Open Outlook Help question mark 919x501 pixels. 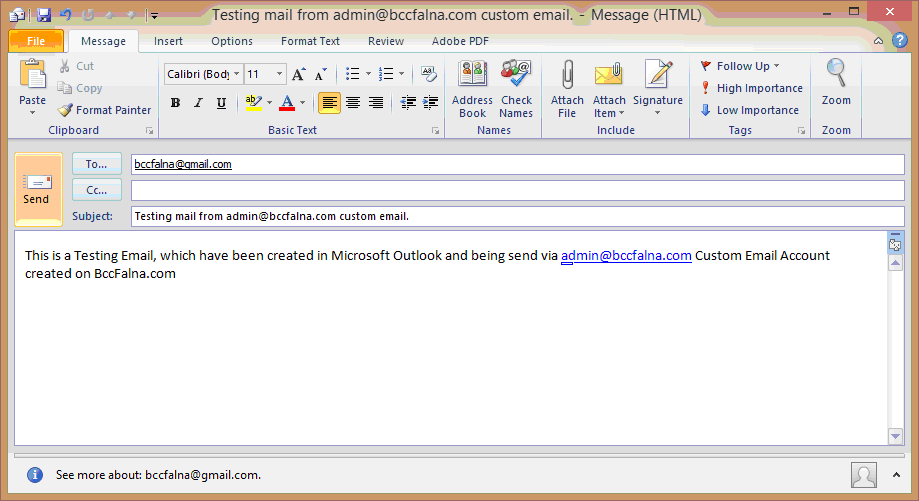coord(900,40)
